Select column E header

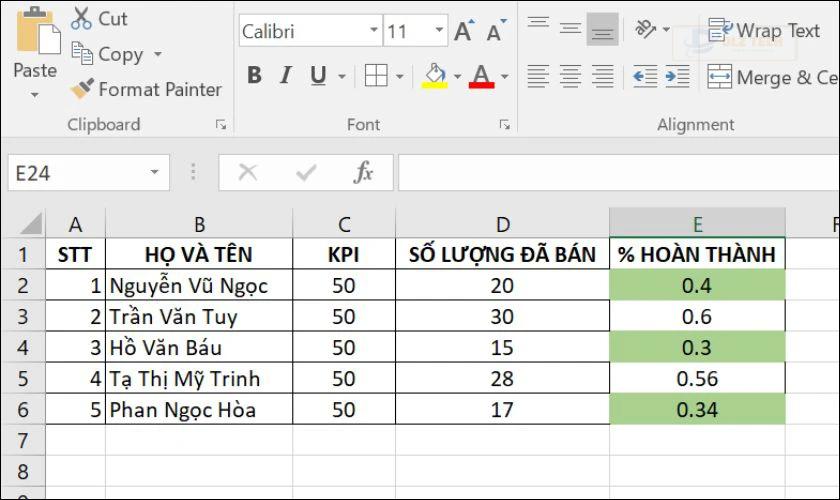(698, 224)
